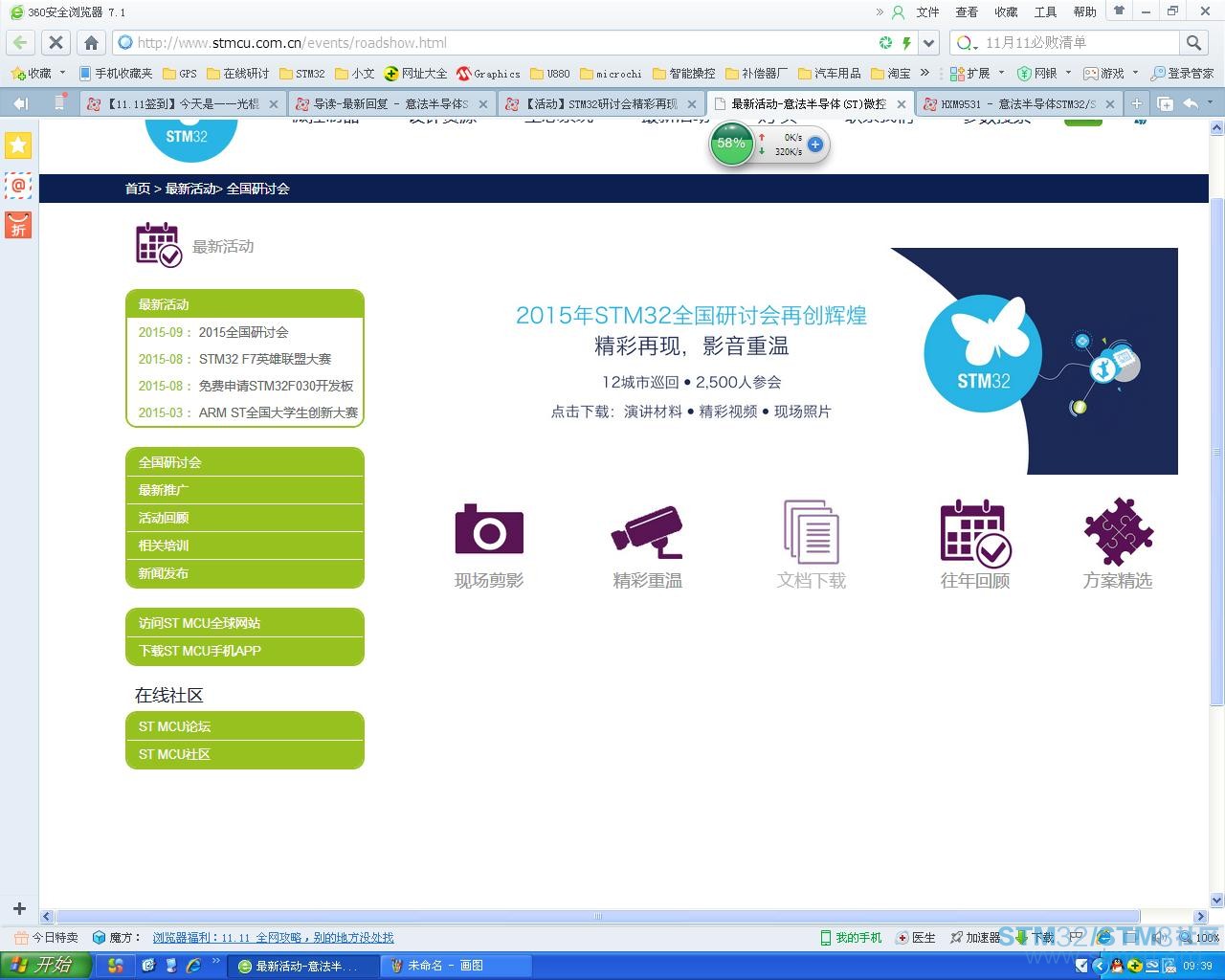This screenshot has height=980, width=1225.
Task: Expand the 网银 dropdown
Action: click(1069, 73)
